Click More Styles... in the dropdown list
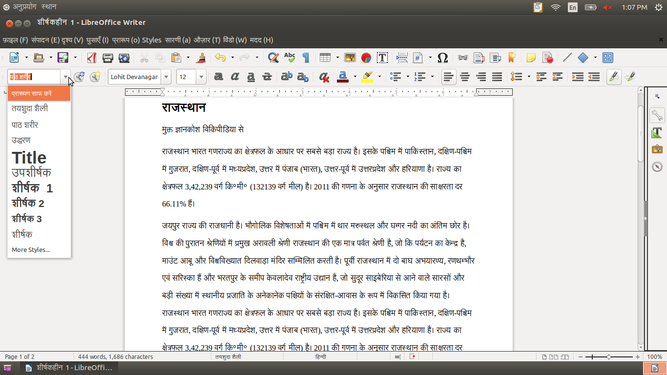 pyautogui.click(x=39, y=250)
